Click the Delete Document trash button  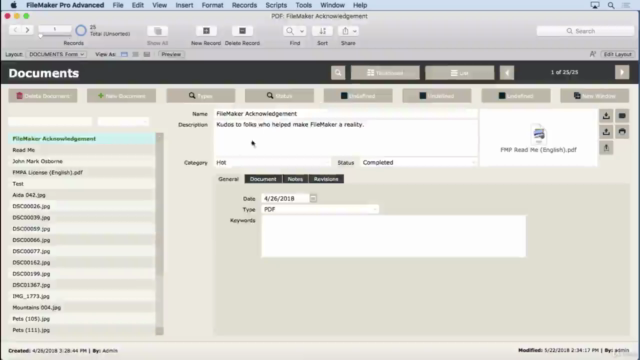[x=43, y=96]
